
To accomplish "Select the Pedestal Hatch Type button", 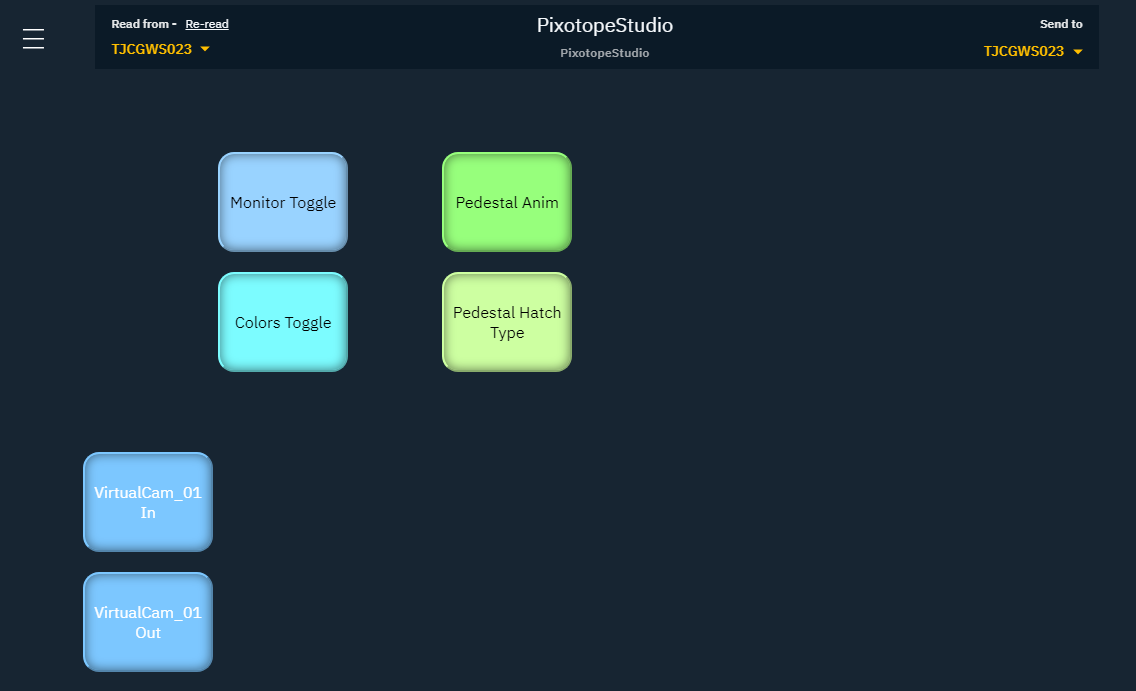I will (x=507, y=322).
